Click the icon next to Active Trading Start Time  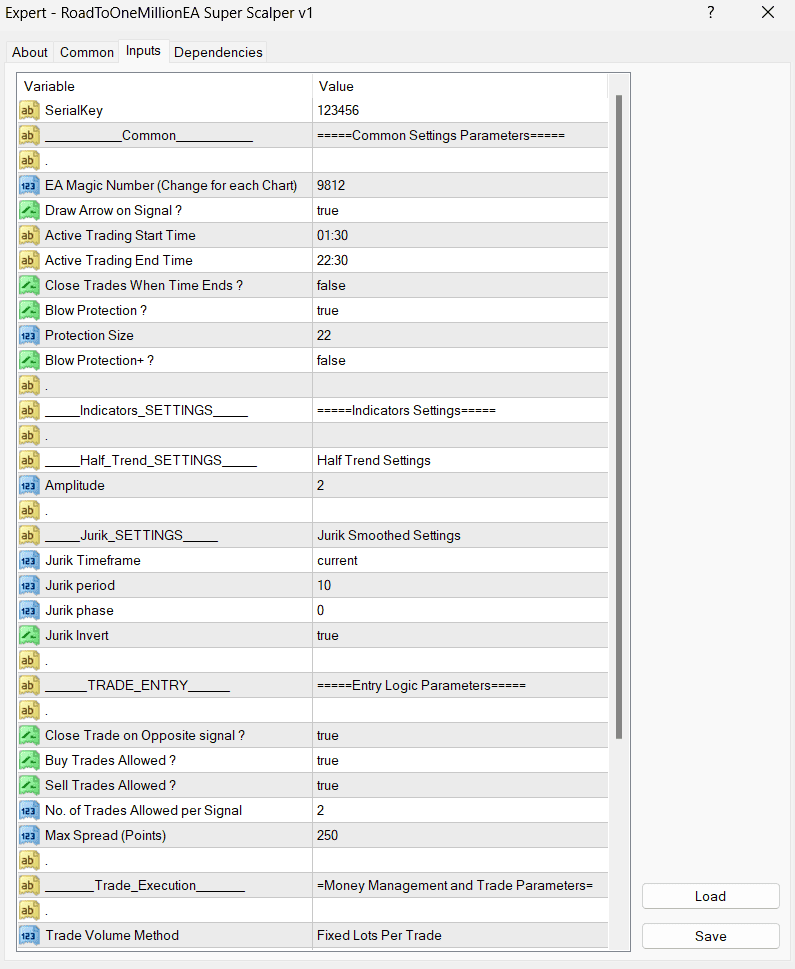coord(29,235)
